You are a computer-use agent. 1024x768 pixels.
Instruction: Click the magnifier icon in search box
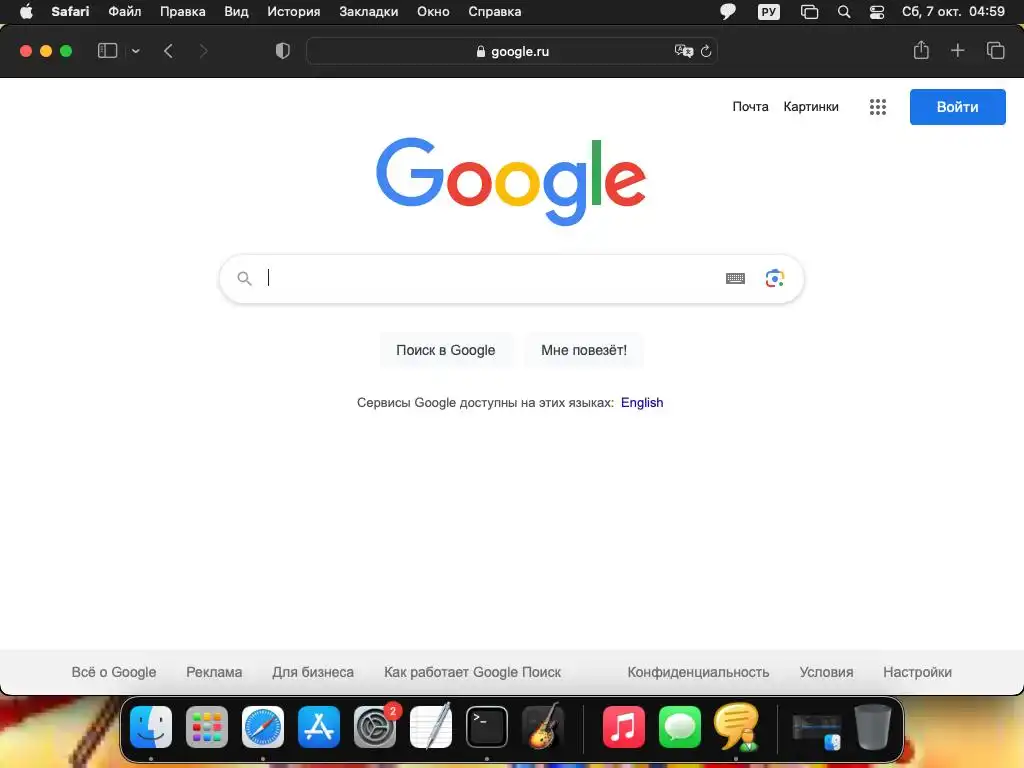point(244,279)
